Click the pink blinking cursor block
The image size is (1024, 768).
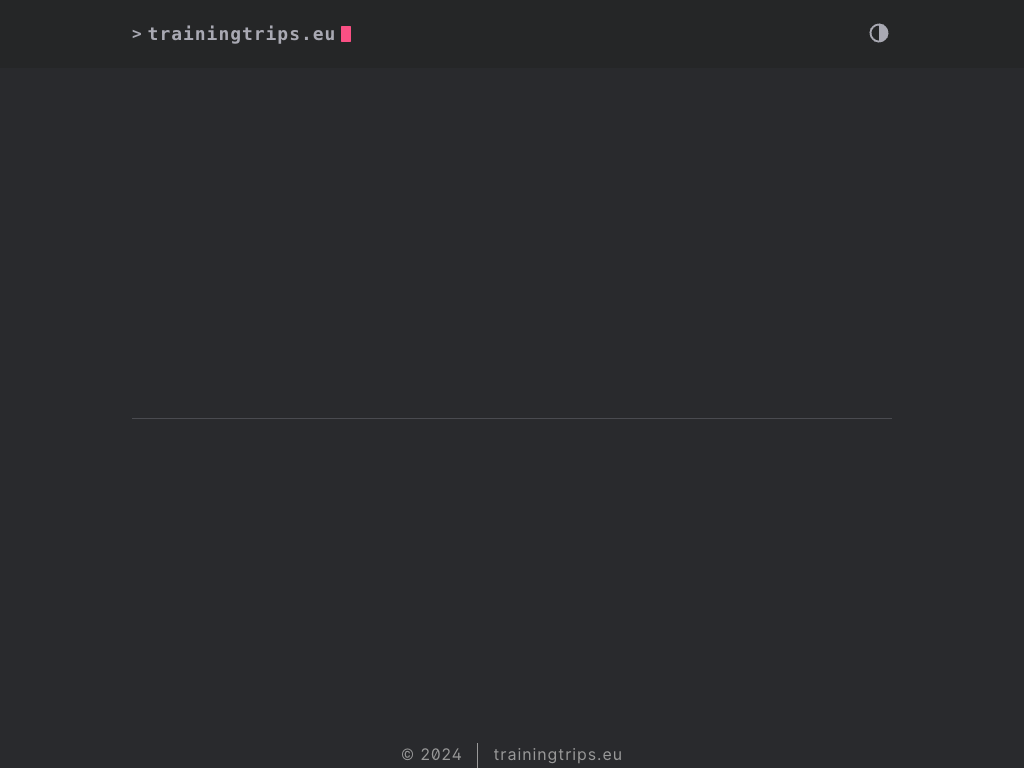click(346, 34)
